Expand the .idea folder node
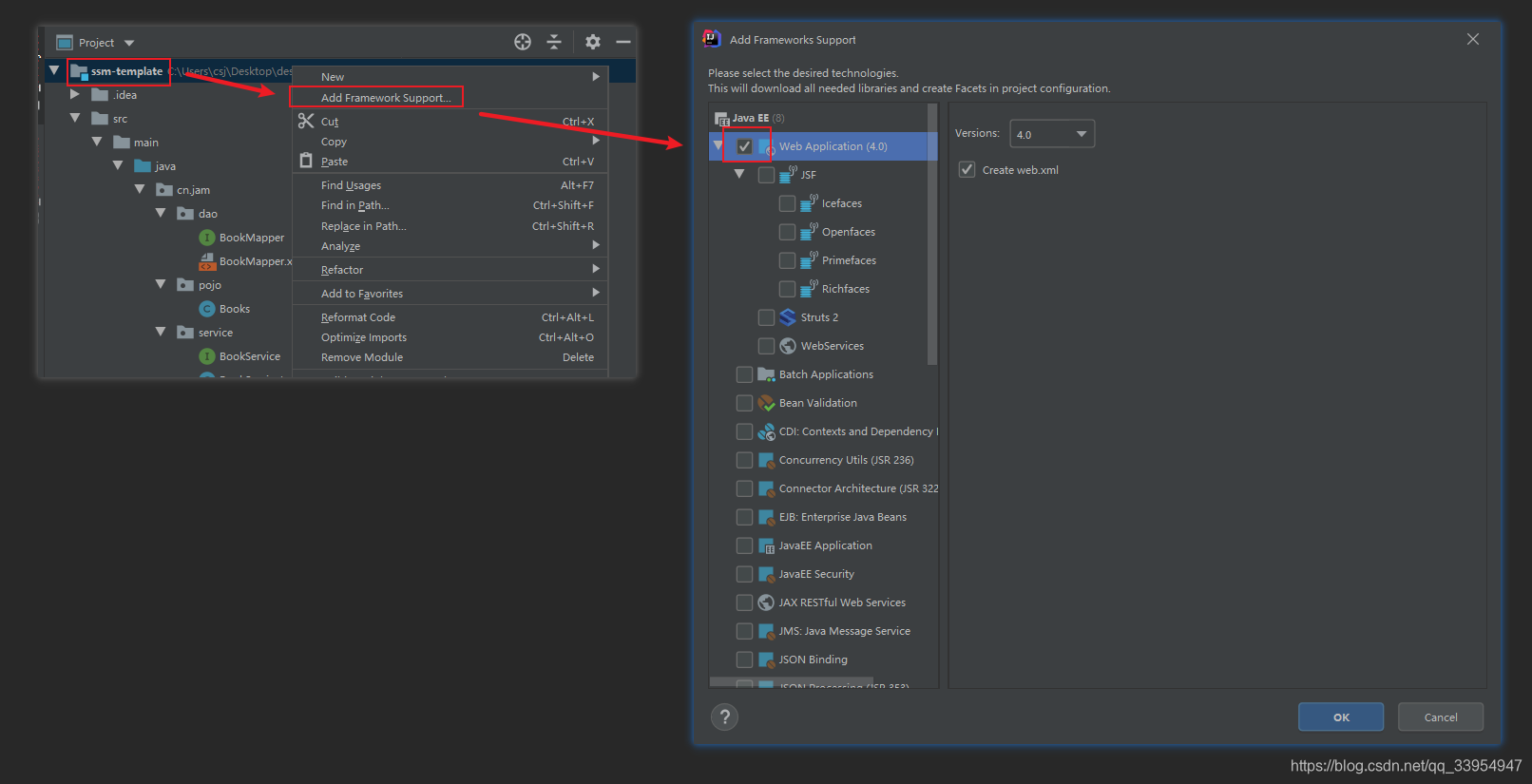This screenshot has height=784, width=1532. (75, 94)
